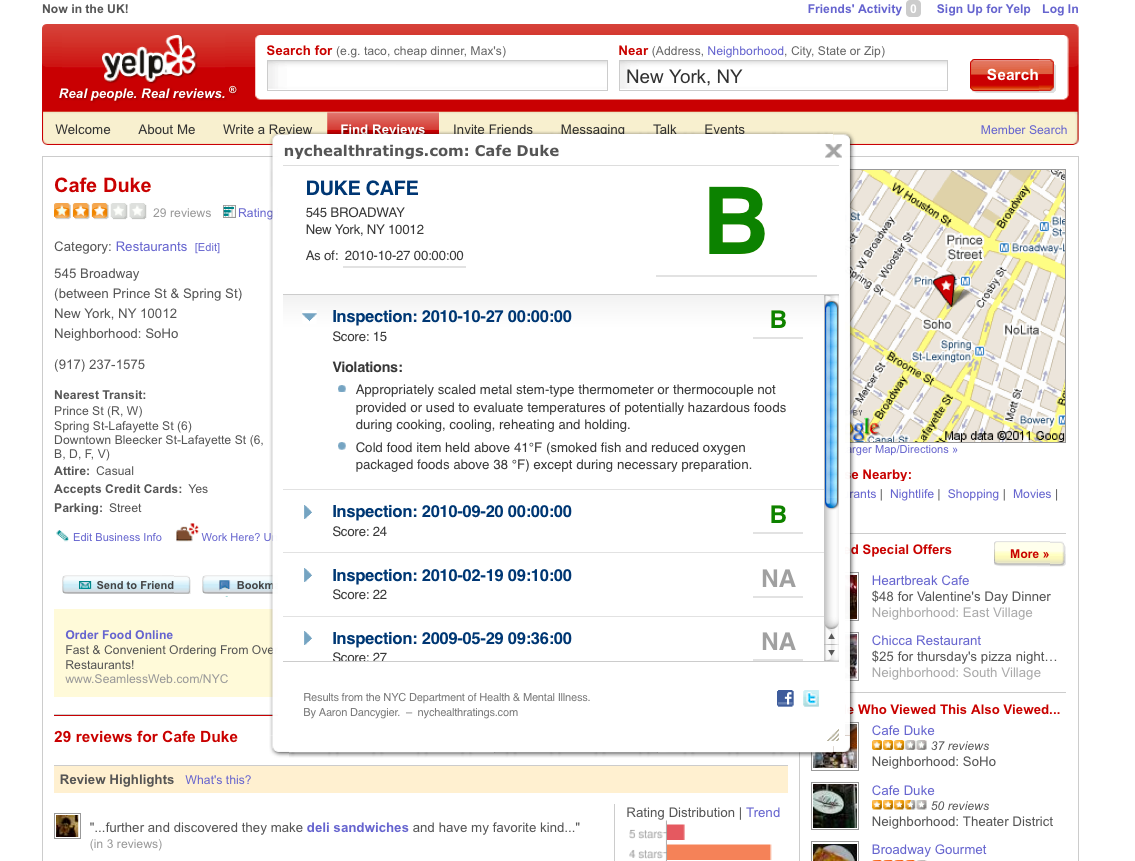
Task: Click the Shopping nearby link
Action: [x=973, y=494]
